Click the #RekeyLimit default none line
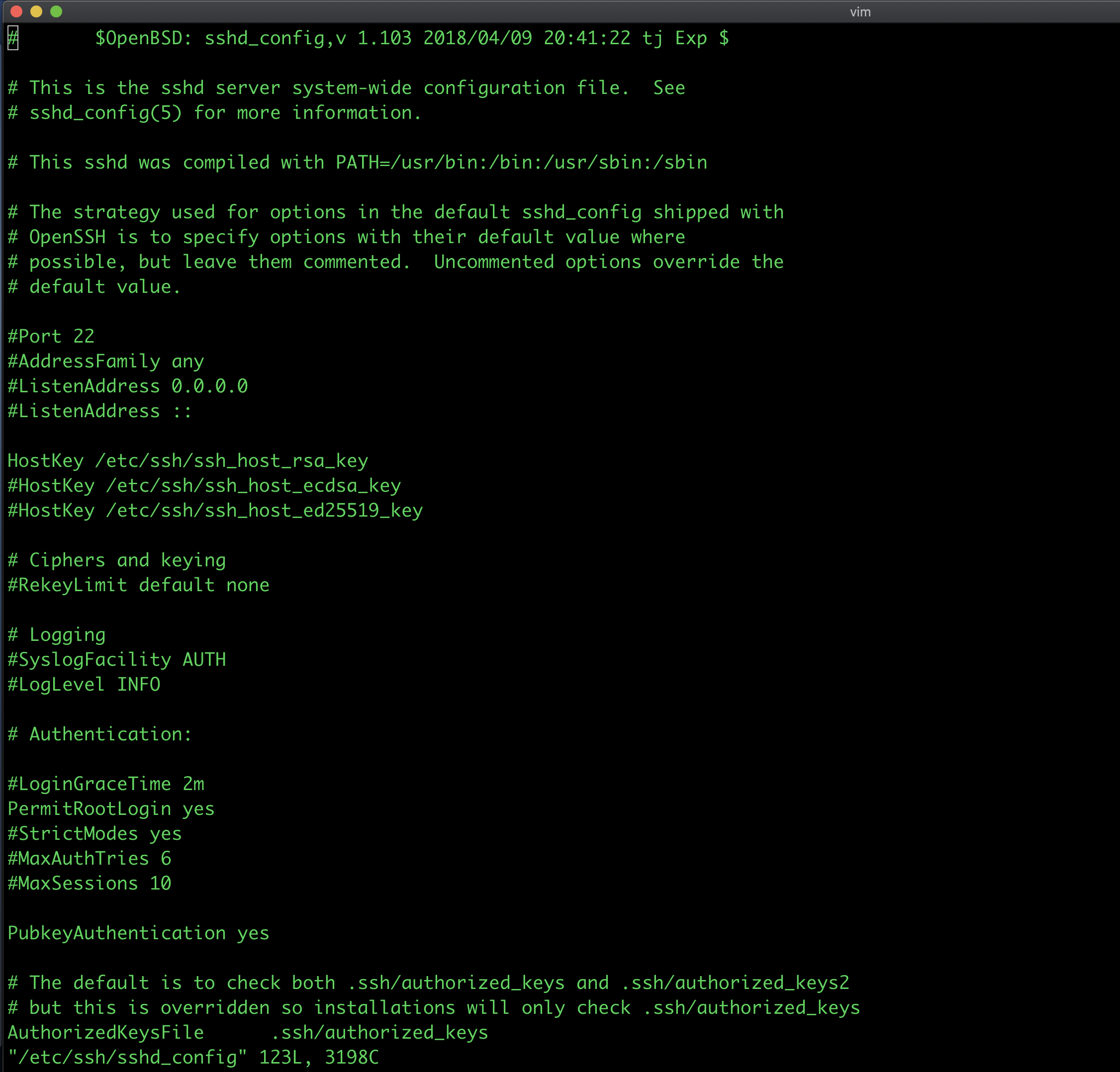This screenshot has height=1072, width=1120. pos(138,585)
